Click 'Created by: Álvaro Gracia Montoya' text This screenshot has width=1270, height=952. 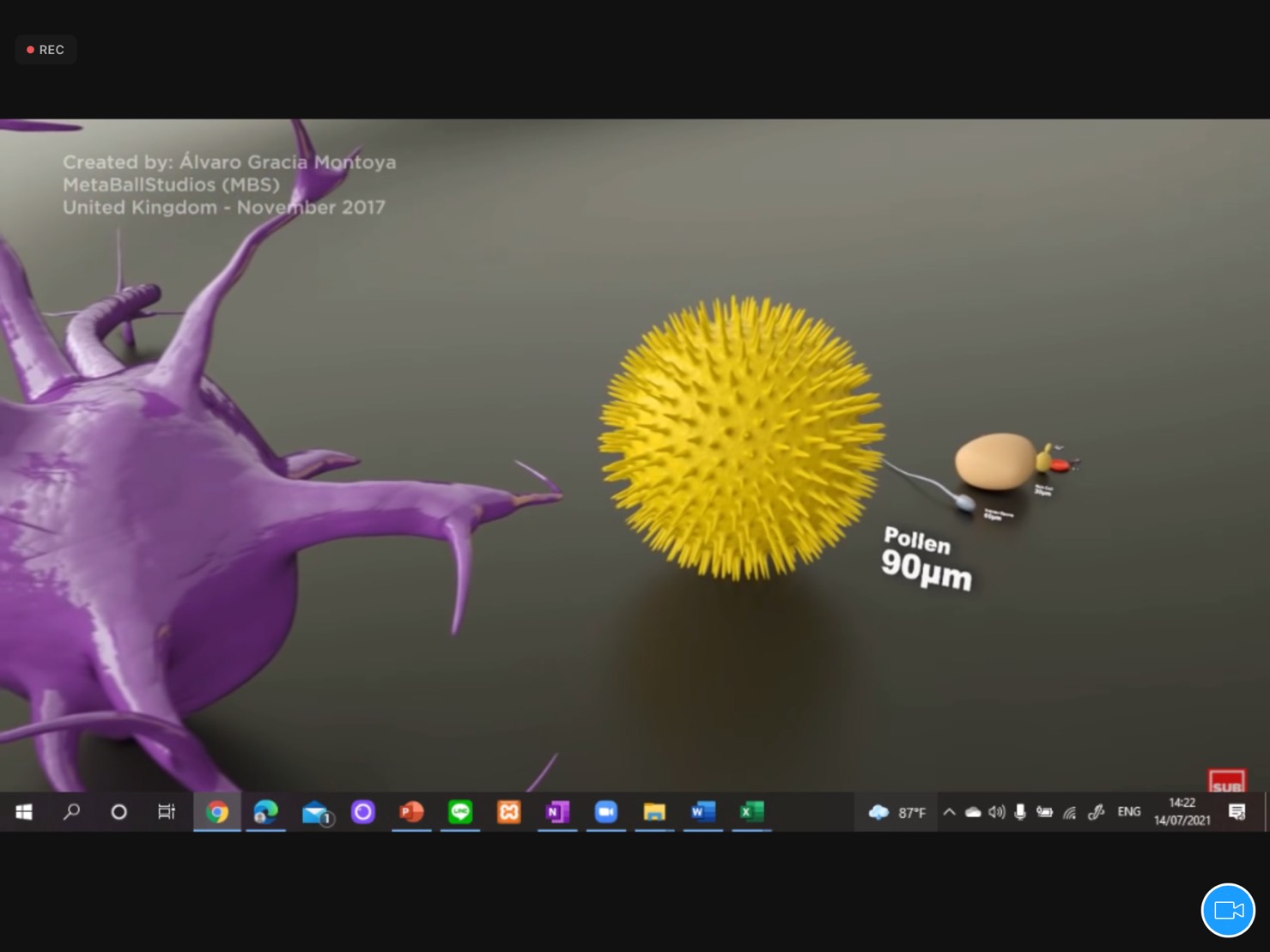[229, 161]
